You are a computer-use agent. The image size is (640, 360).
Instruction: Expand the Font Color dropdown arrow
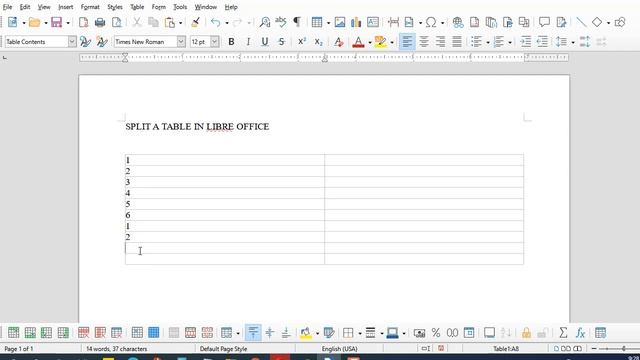click(370, 42)
